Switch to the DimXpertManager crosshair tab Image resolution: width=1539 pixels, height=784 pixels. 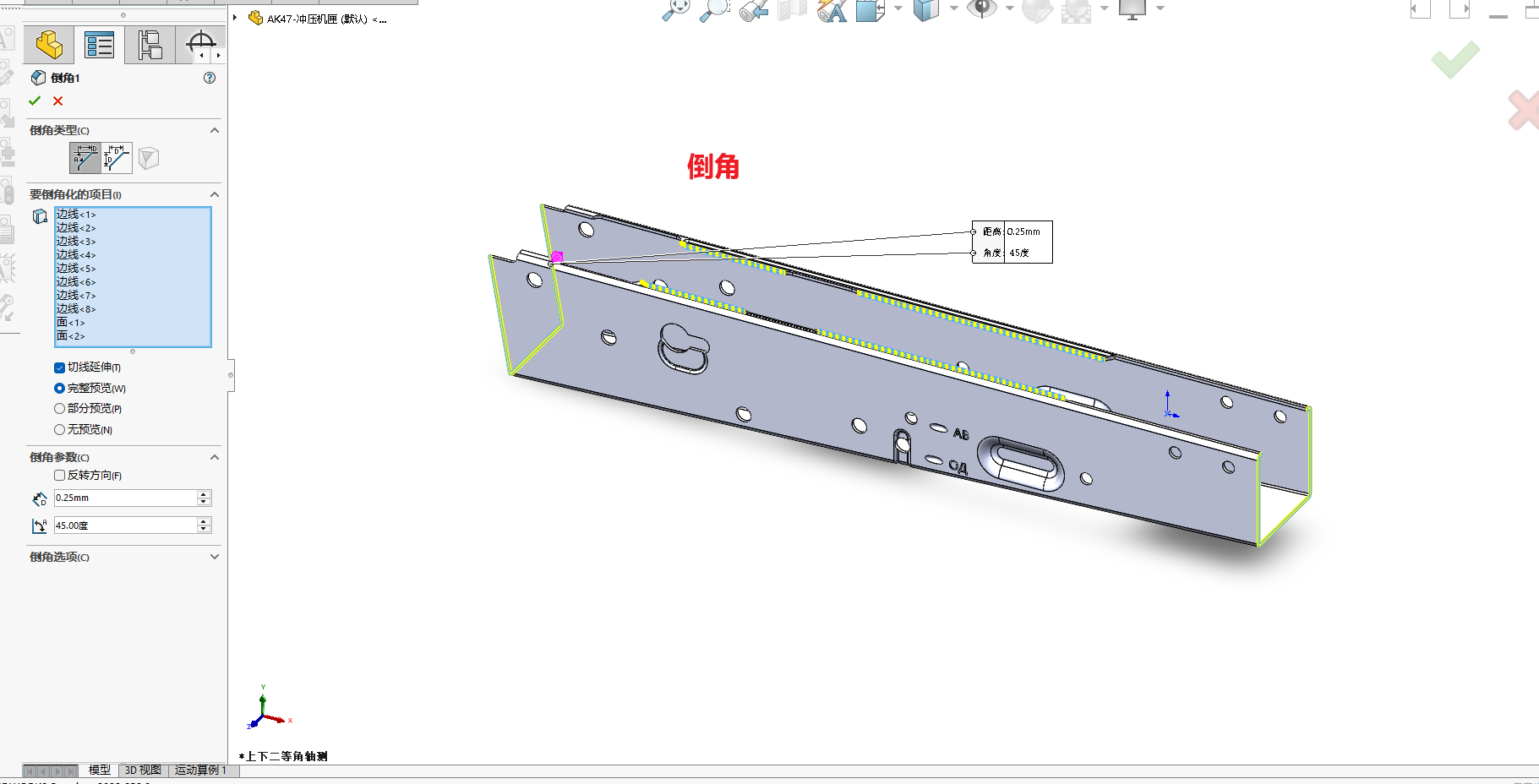(x=200, y=42)
